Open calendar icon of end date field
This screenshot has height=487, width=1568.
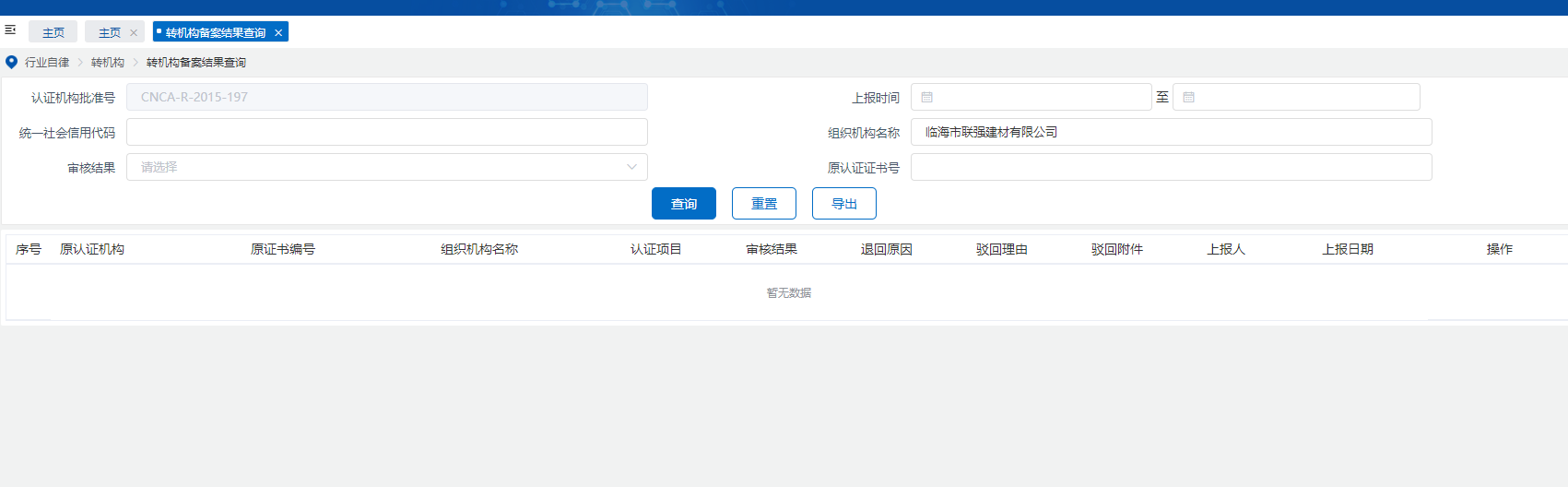[1189, 97]
